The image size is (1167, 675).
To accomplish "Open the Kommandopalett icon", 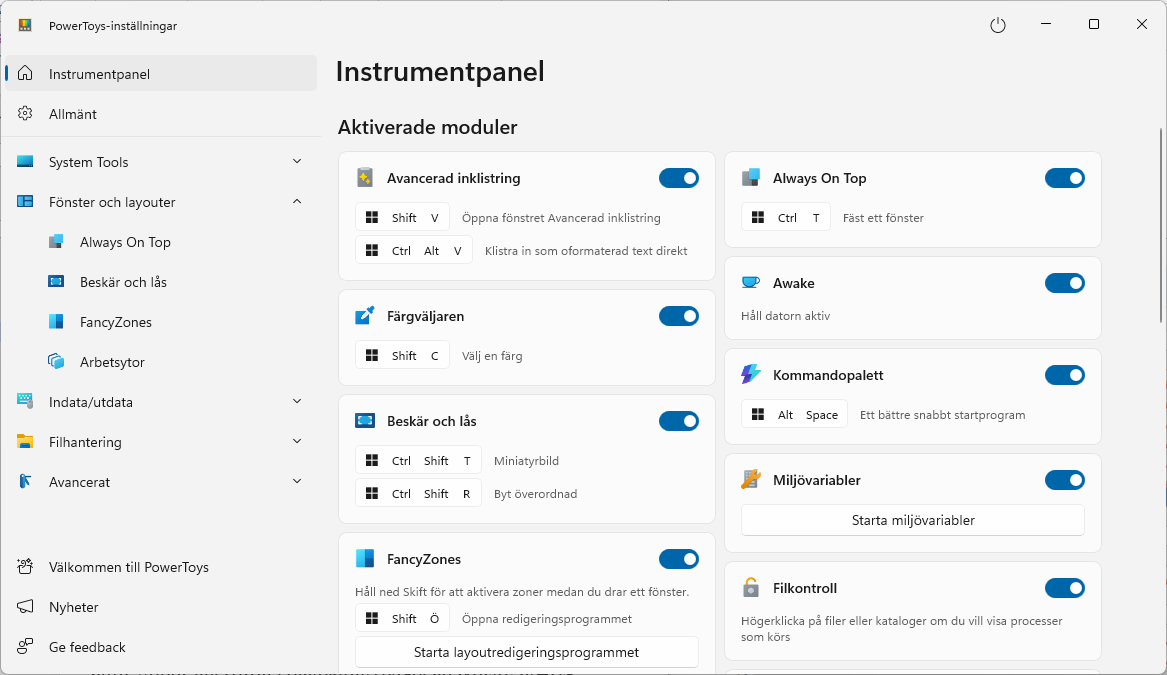I will click(750, 375).
